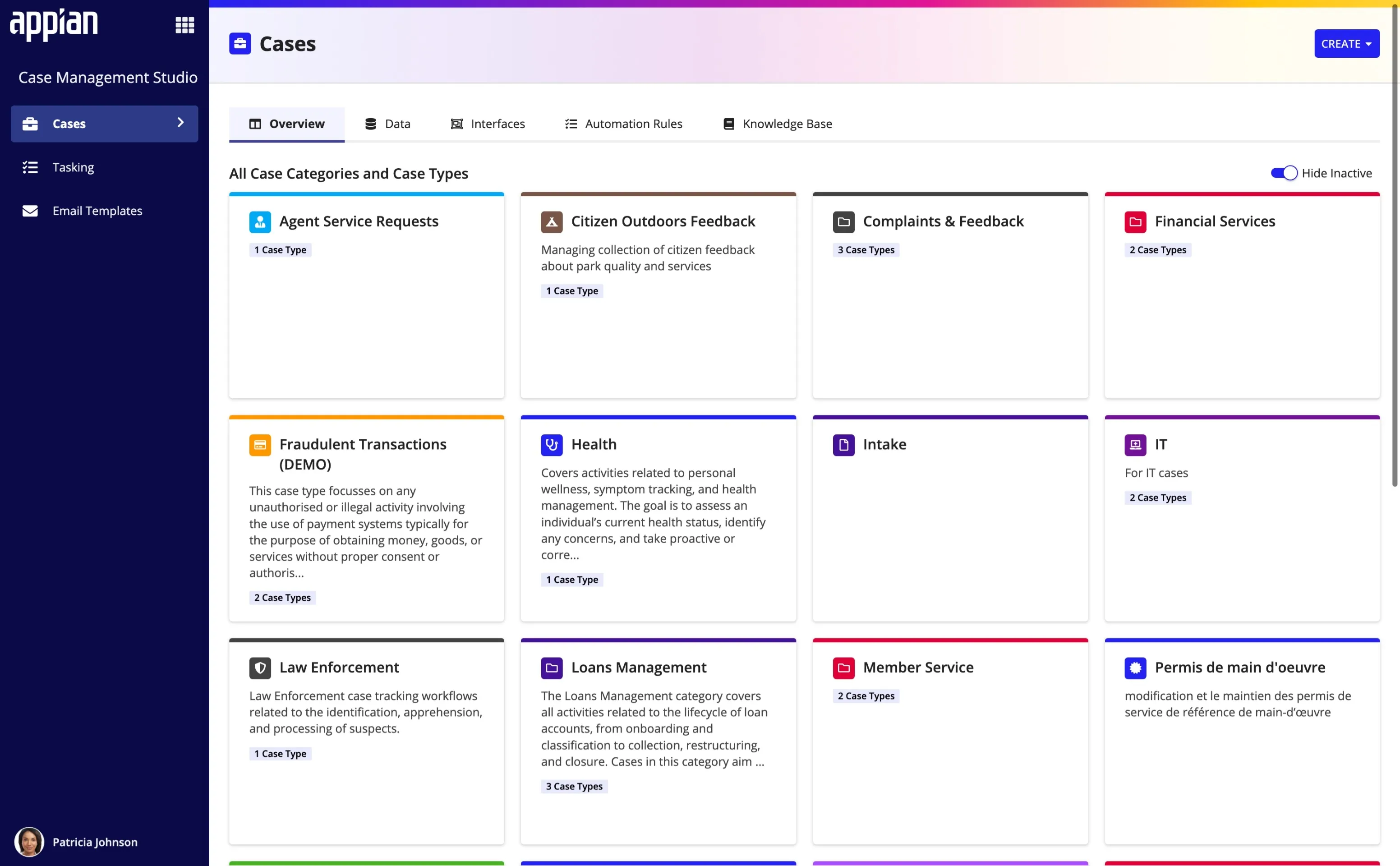Screen dimensions: 1400x866
Task: Open Email Templates in the sidebar
Action: click(97, 211)
